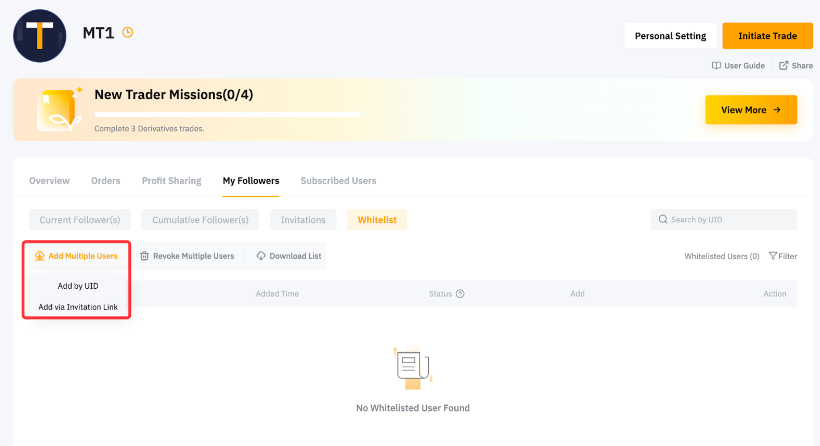Click the empty whitelist document icon
The image size is (820, 446).
tap(412, 367)
